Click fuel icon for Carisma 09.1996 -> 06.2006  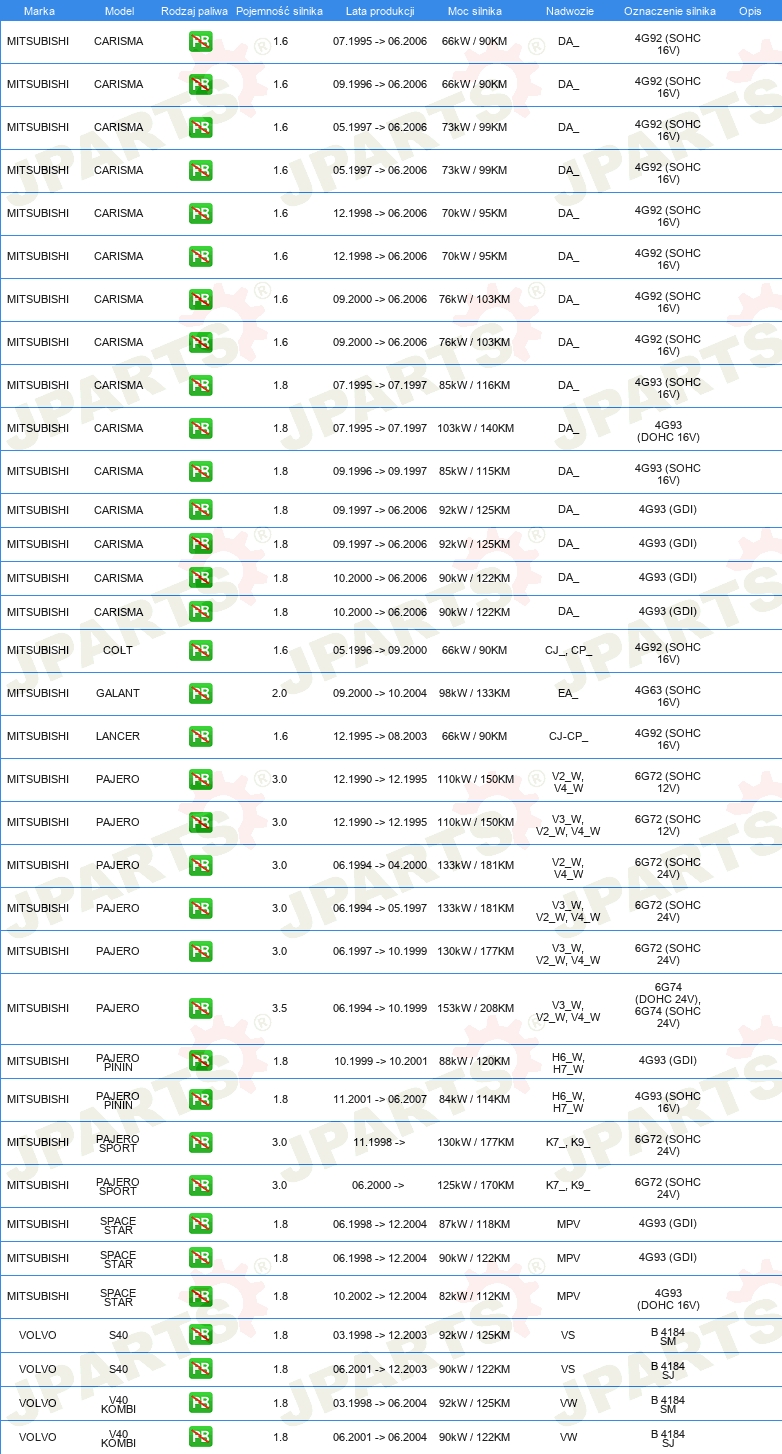[x=200, y=84]
